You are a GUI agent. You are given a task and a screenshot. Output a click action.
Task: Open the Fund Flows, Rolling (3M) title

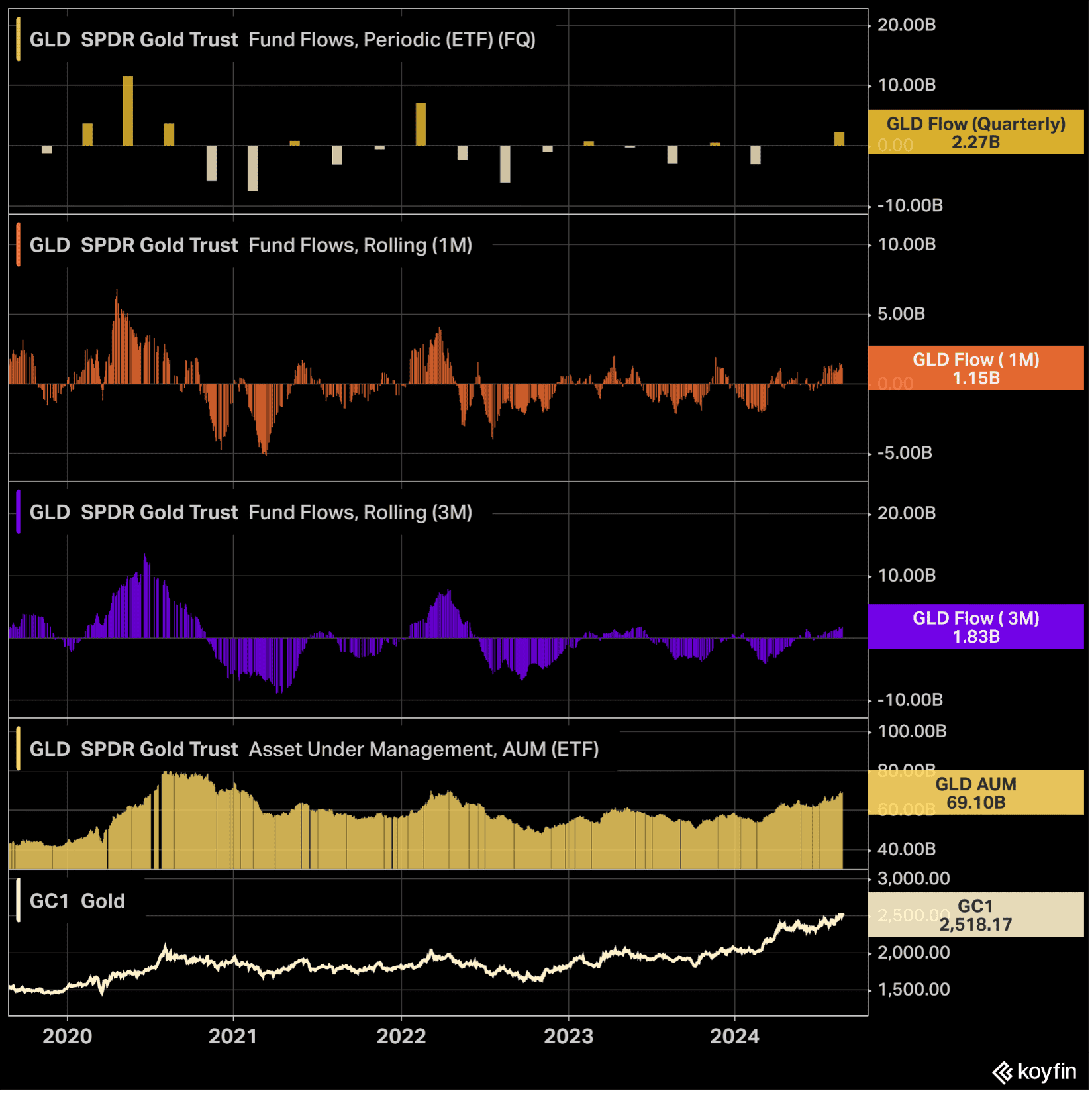360,512
